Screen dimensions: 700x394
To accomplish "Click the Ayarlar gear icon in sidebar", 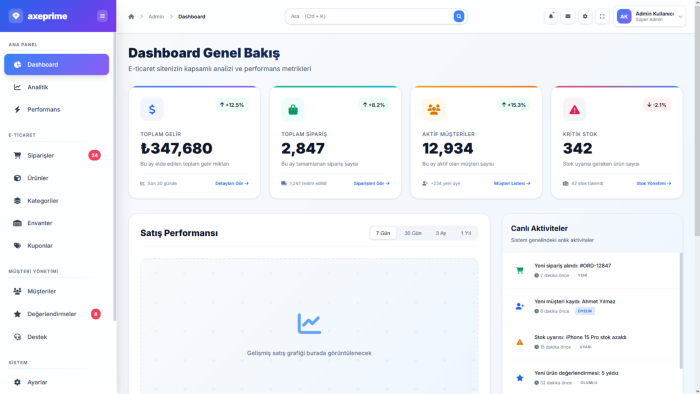I will [17, 382].
